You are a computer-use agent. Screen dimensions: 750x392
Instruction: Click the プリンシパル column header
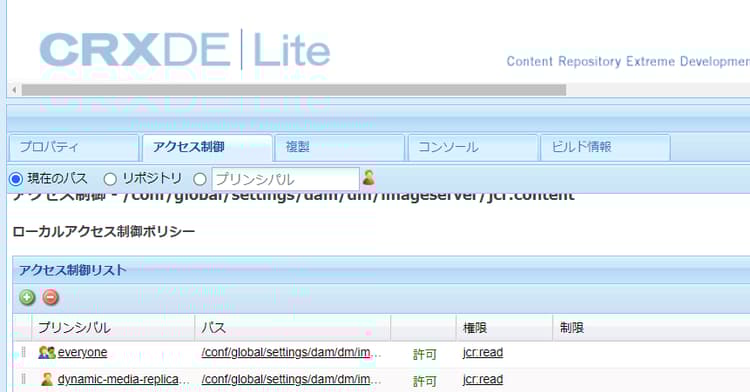[x=113, y=328]
